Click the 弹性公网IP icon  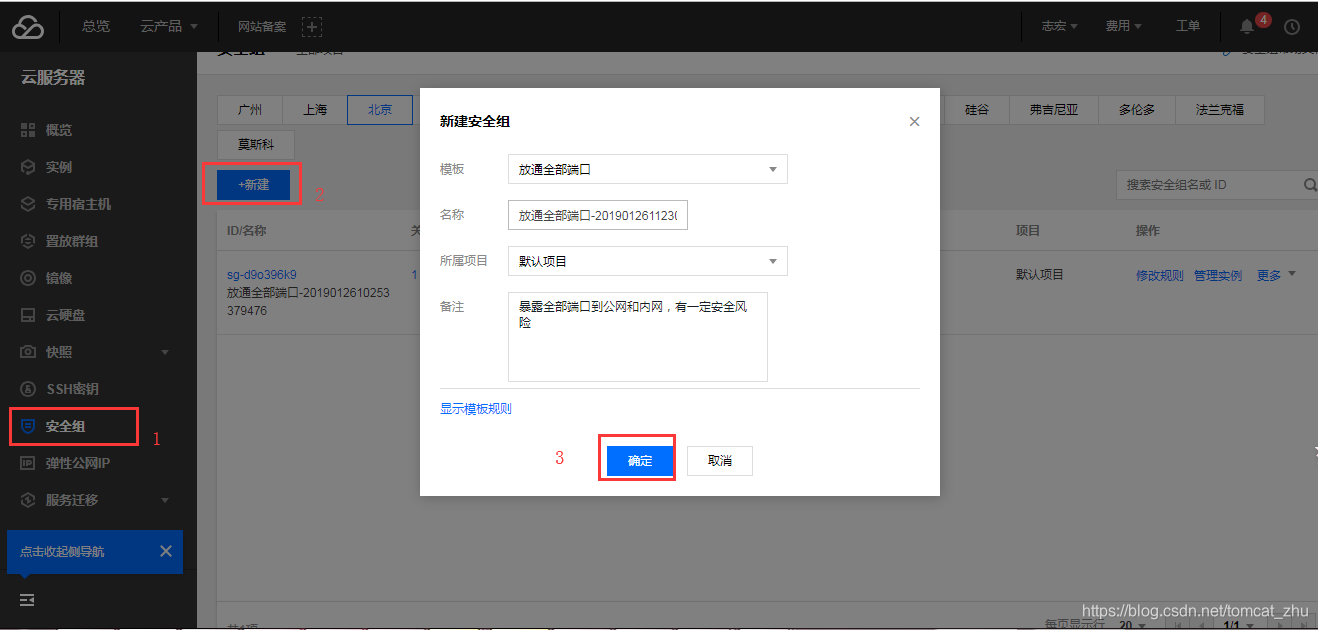(x=28, y=463)
